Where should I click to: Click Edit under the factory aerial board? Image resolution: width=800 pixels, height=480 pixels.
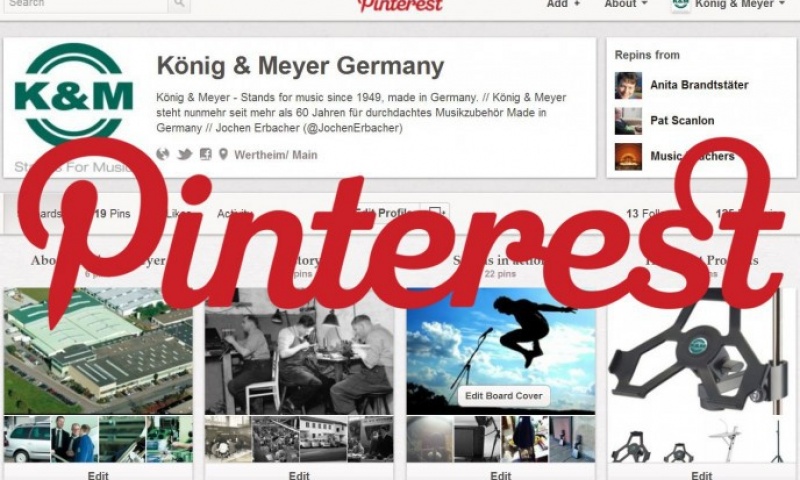pos(98,475)
